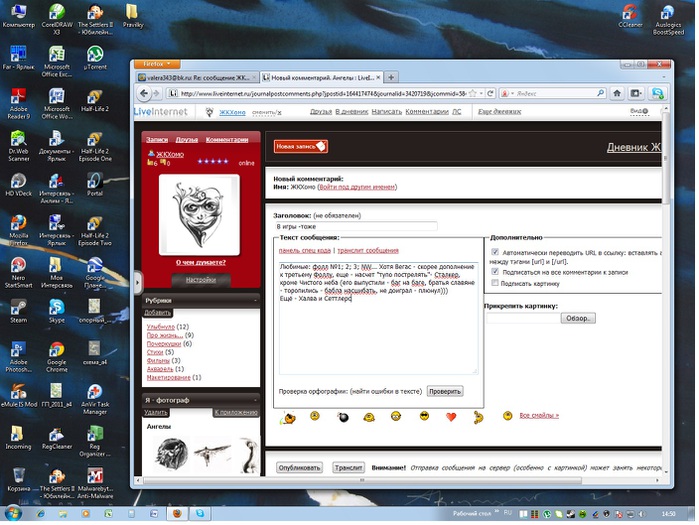This screenshot has height=525, width=699.
Task: Open 'В дневник' in the top navigation
Action: point(352,111)
